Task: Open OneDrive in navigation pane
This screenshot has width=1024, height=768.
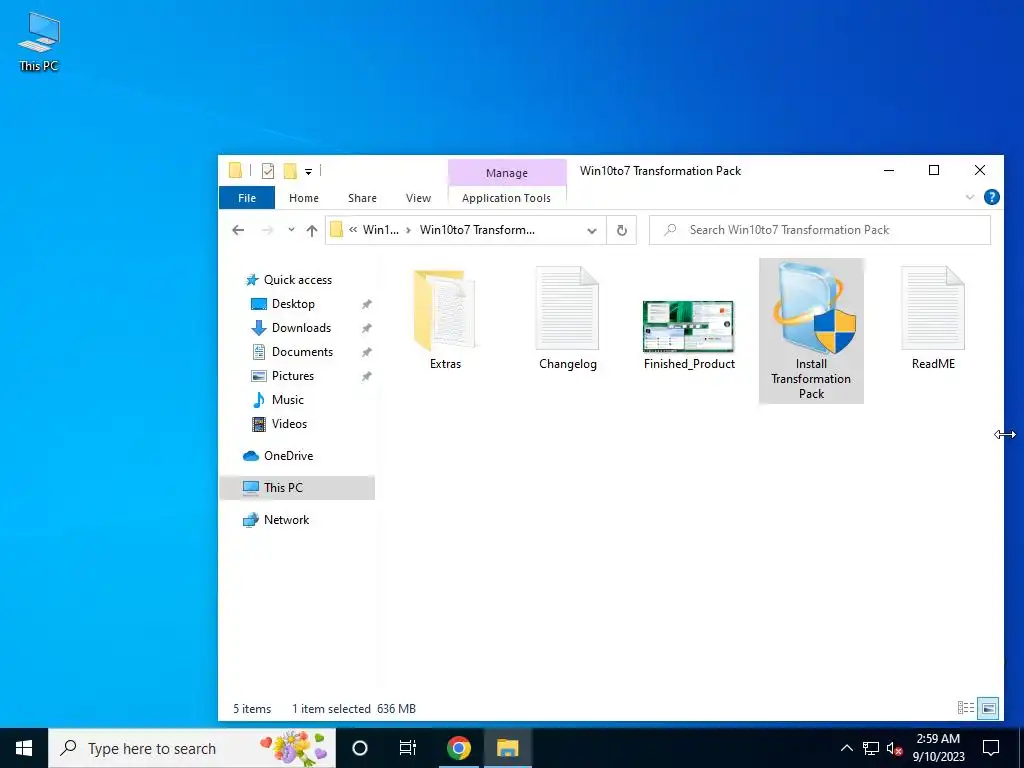Action: [288, 456]
